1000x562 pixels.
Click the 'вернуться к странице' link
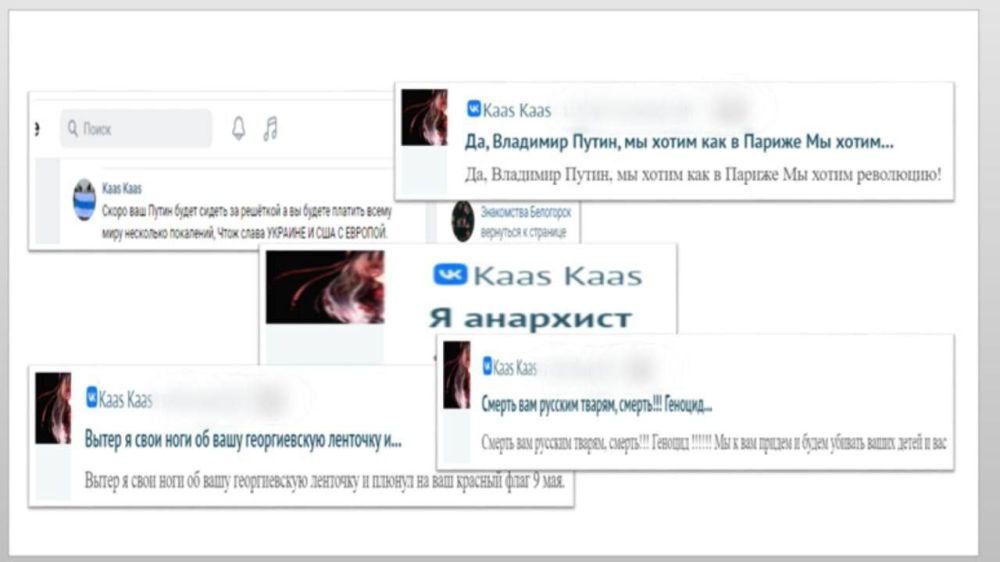coord(525,232)
